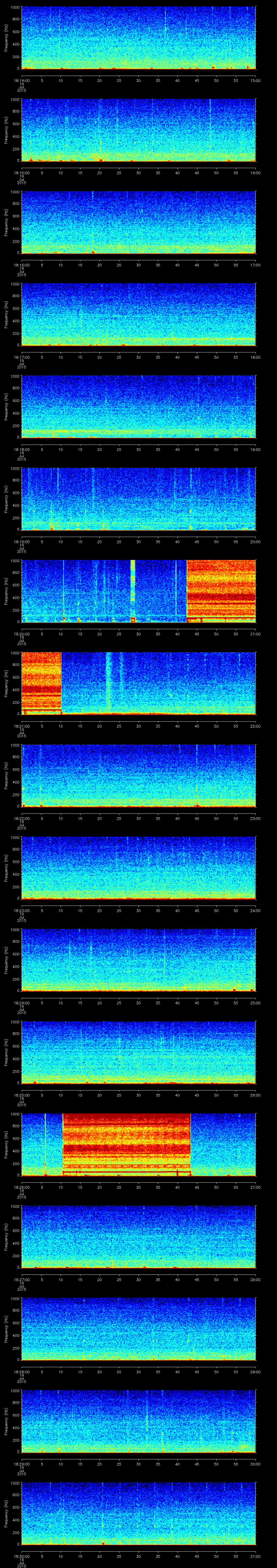Image resolution: width=277 pixels, height=1568 pixels.
Task: Click the 18:19:00 start time label
Action: (21, 542)
